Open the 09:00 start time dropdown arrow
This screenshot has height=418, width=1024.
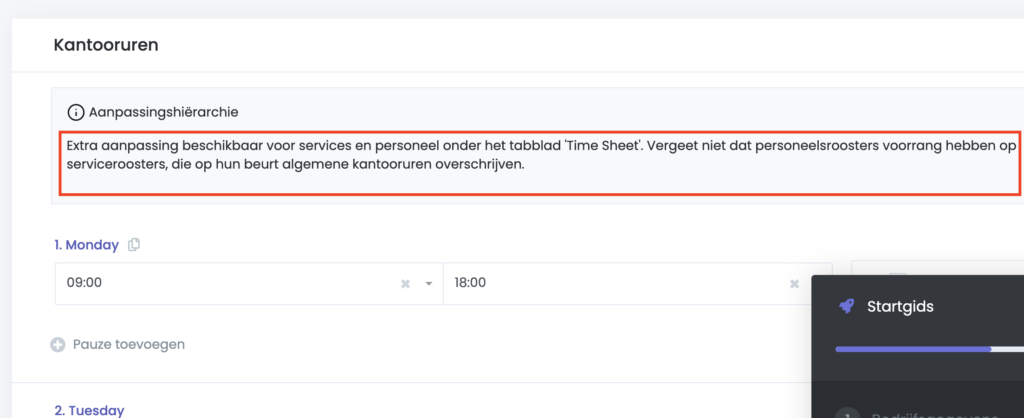[x=428, y=284]
